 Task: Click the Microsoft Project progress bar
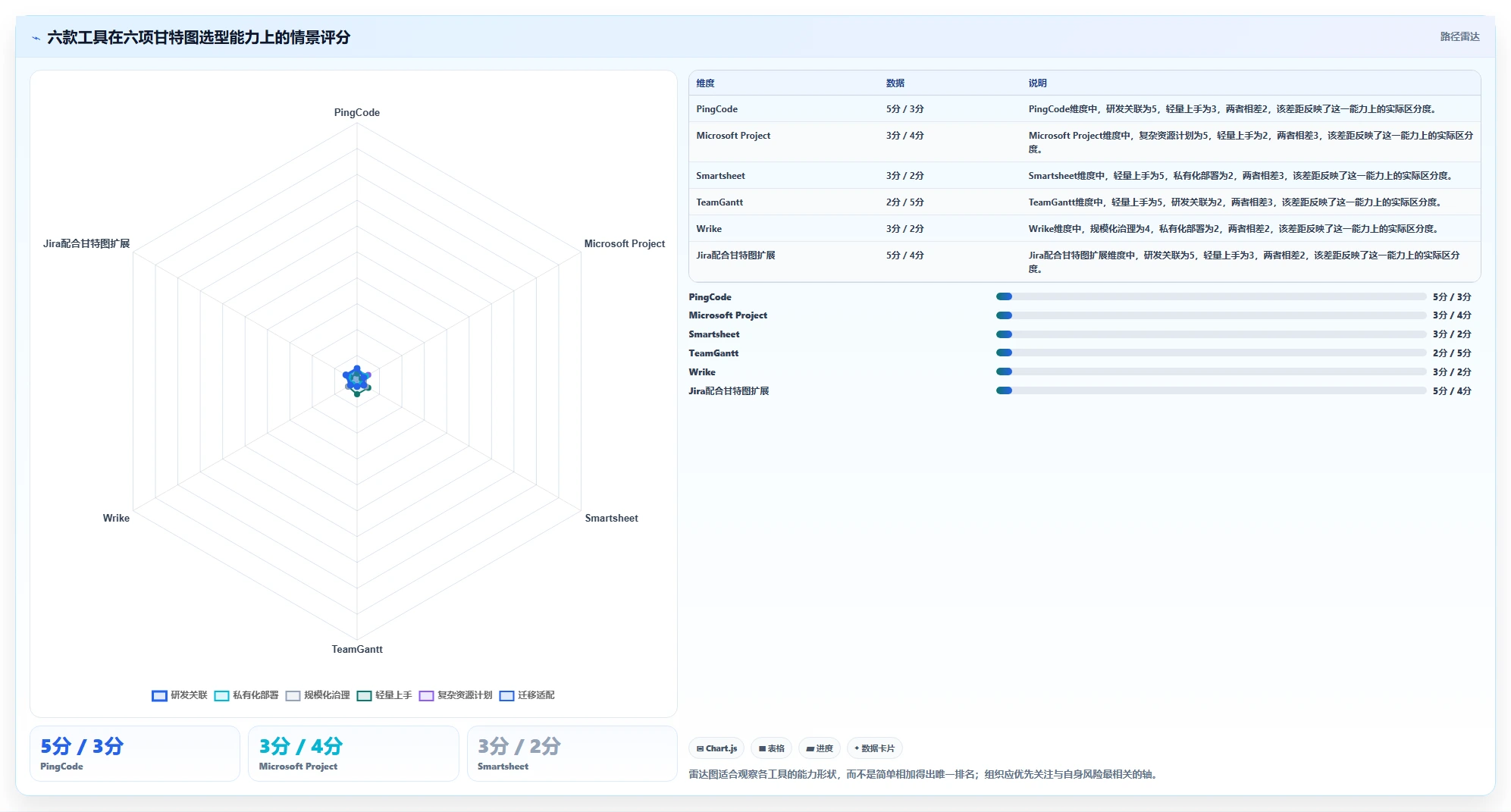(x=1211, y=315)
